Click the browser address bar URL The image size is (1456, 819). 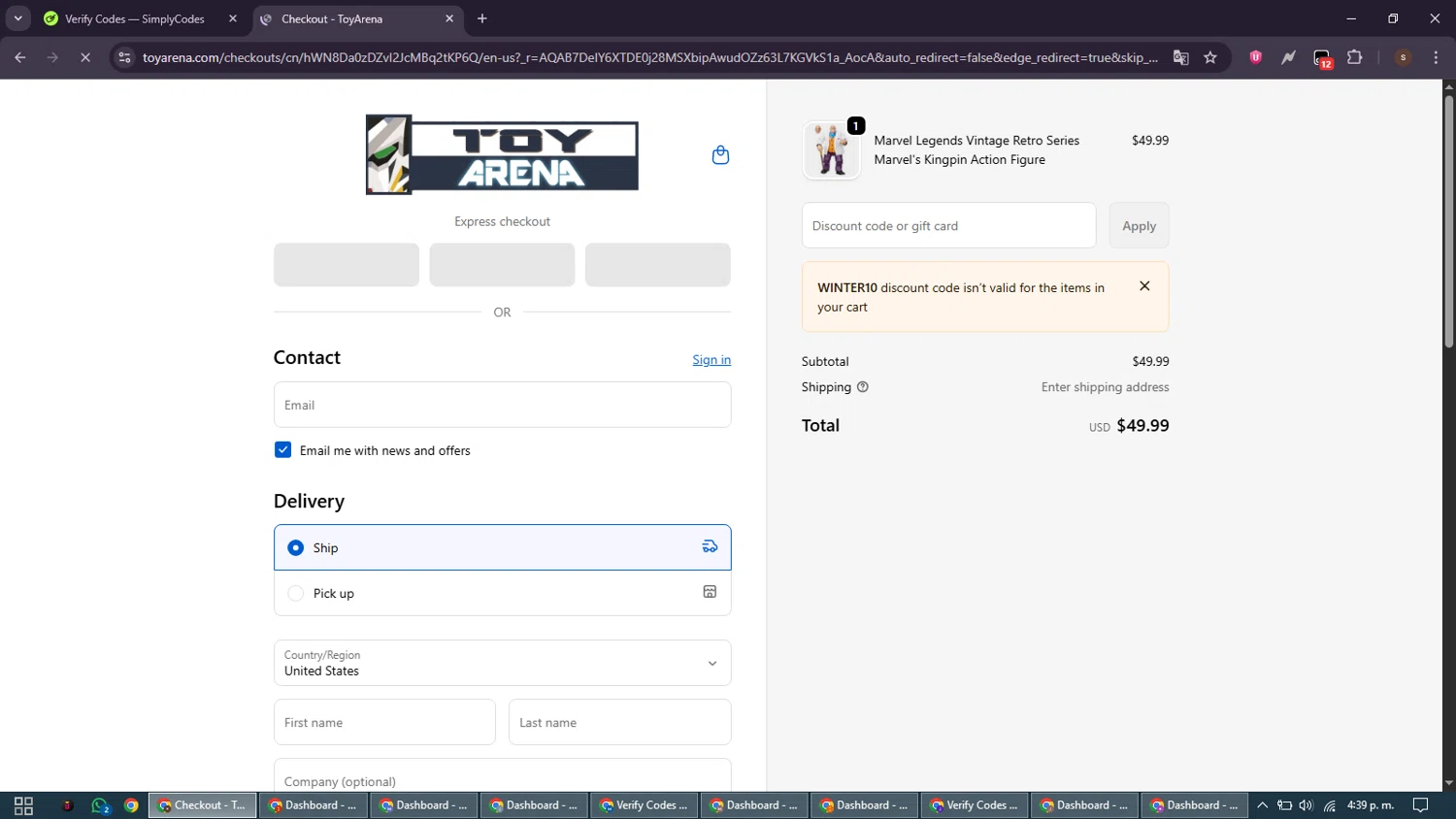pyautogui.click(x=649, y=57)
